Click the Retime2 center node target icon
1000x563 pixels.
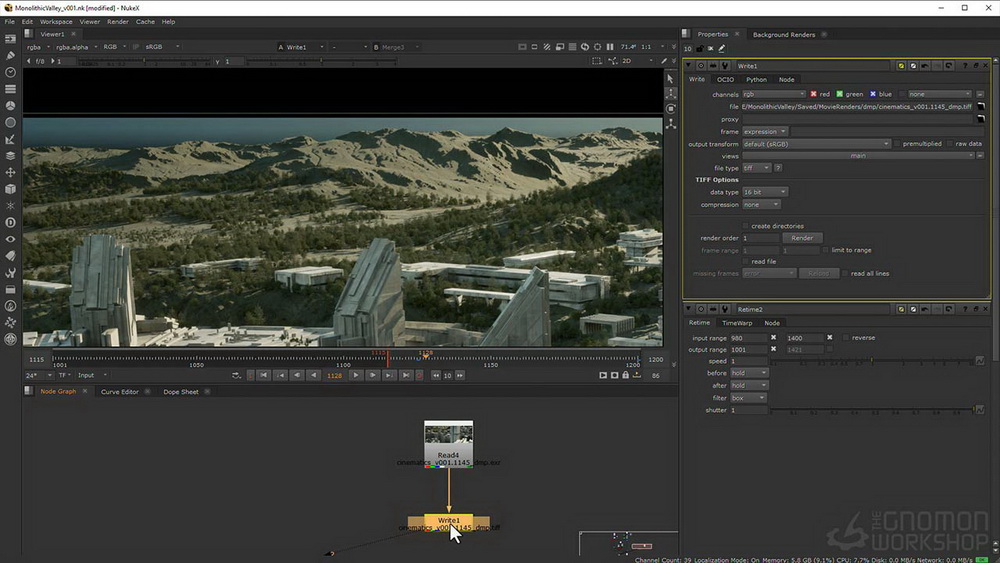pyautogui.click(x=700, y=309)
